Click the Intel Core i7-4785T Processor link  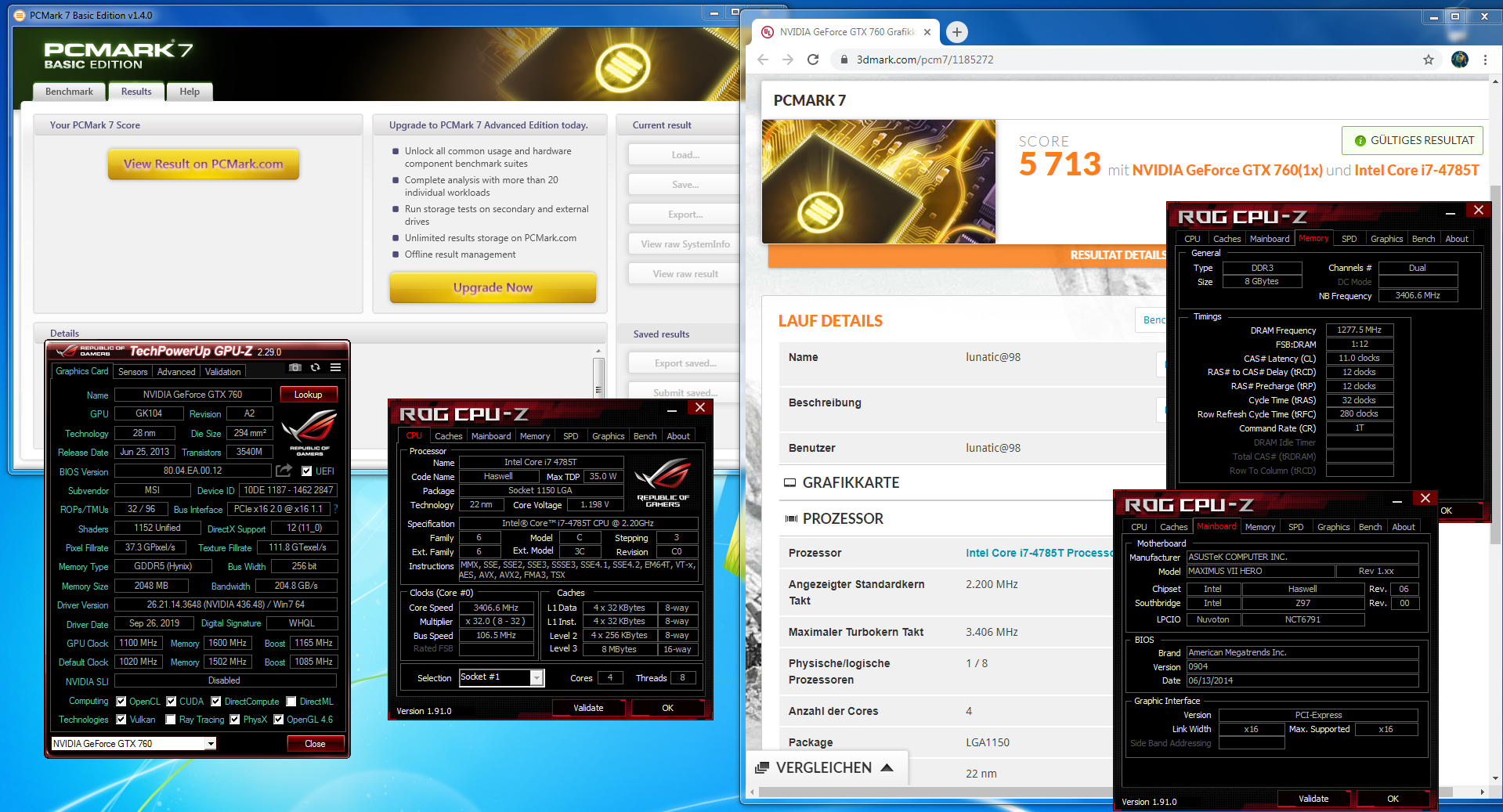point(1039,553)
